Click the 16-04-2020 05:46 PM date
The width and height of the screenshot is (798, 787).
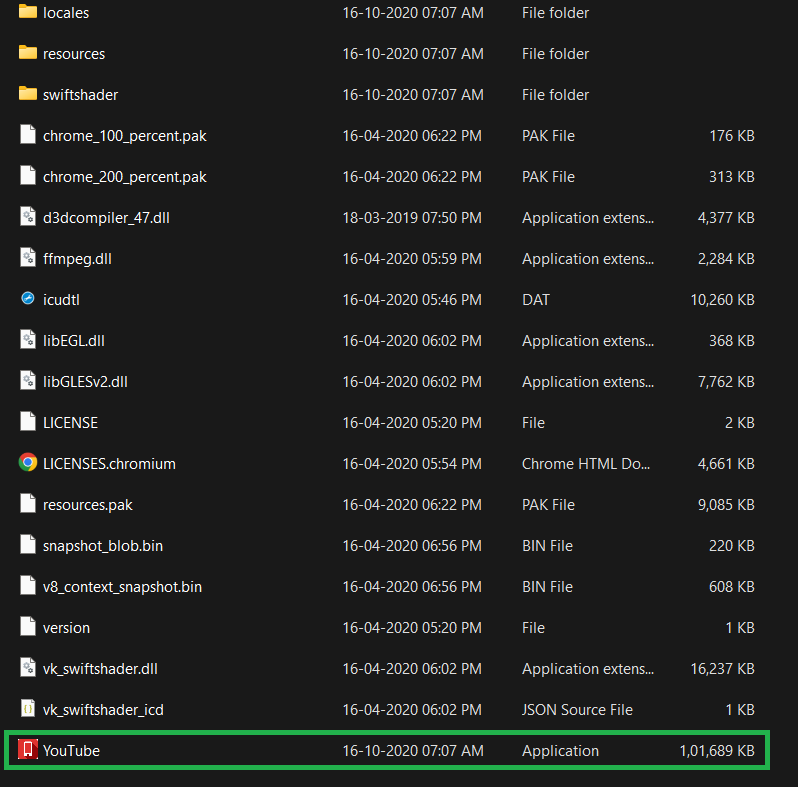(412, 300)
